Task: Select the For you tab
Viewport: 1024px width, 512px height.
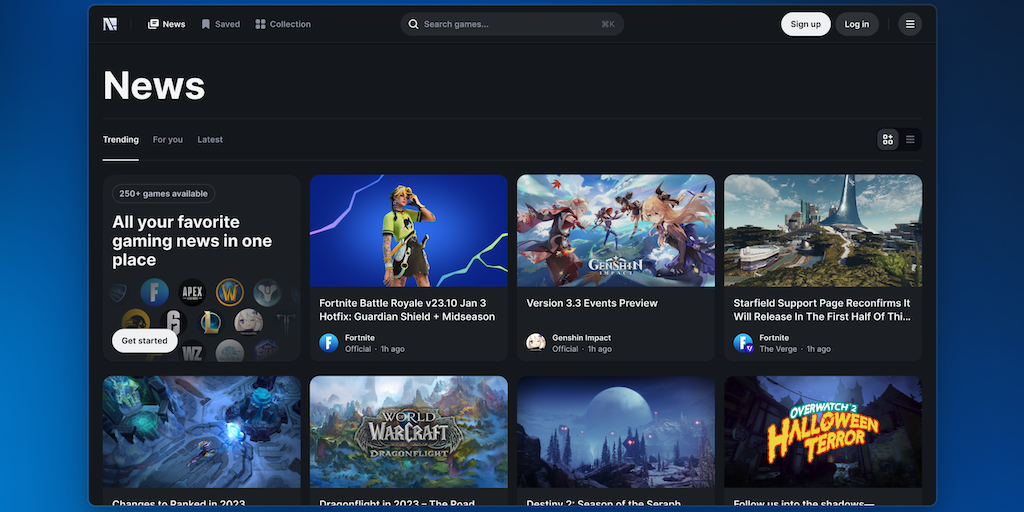Action: coord(168,140)
